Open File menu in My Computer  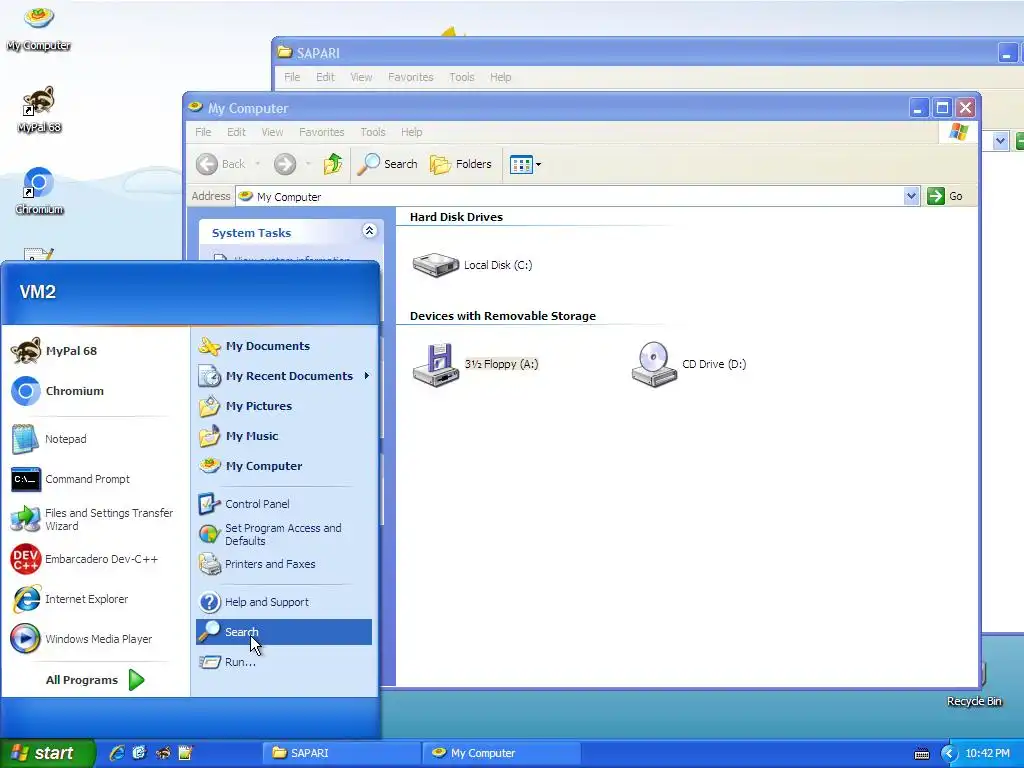203,132
